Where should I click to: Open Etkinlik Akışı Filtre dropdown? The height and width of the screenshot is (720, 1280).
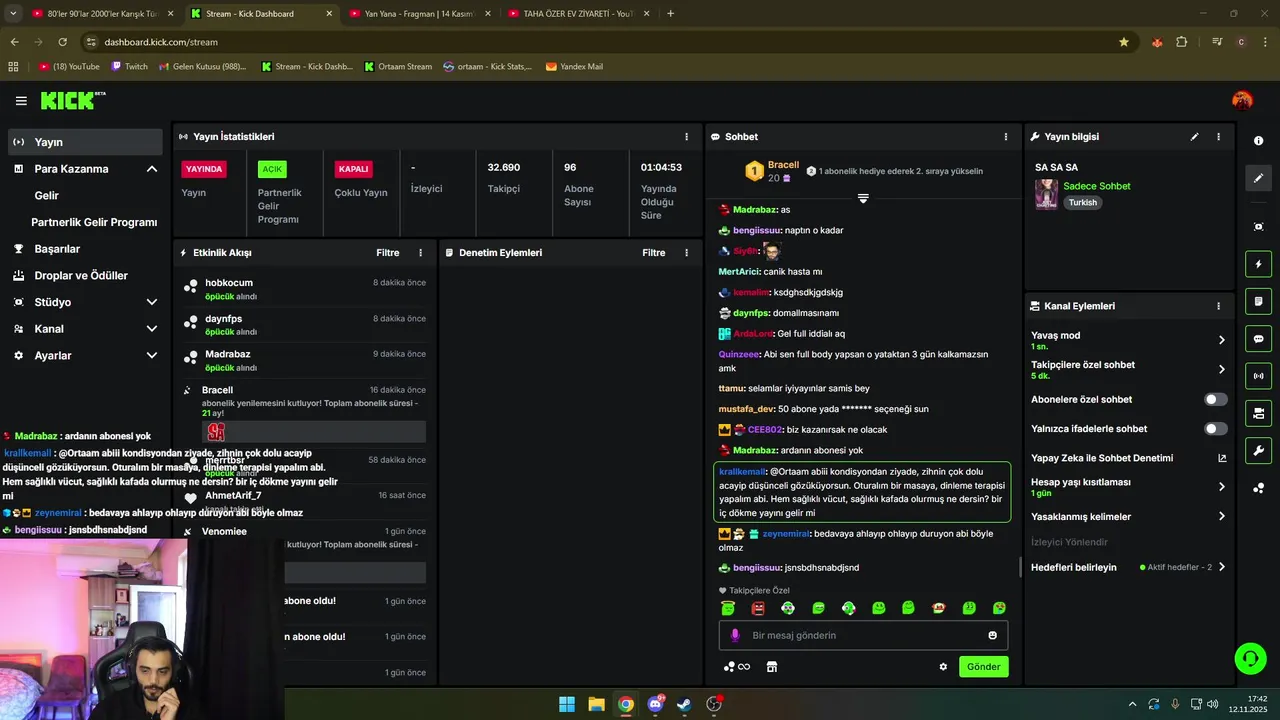pos(388,253)
